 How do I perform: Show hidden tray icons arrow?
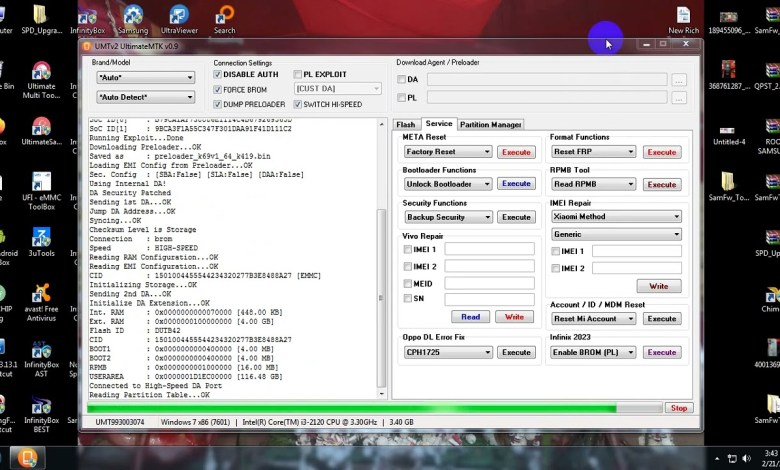tap(717, 459)
